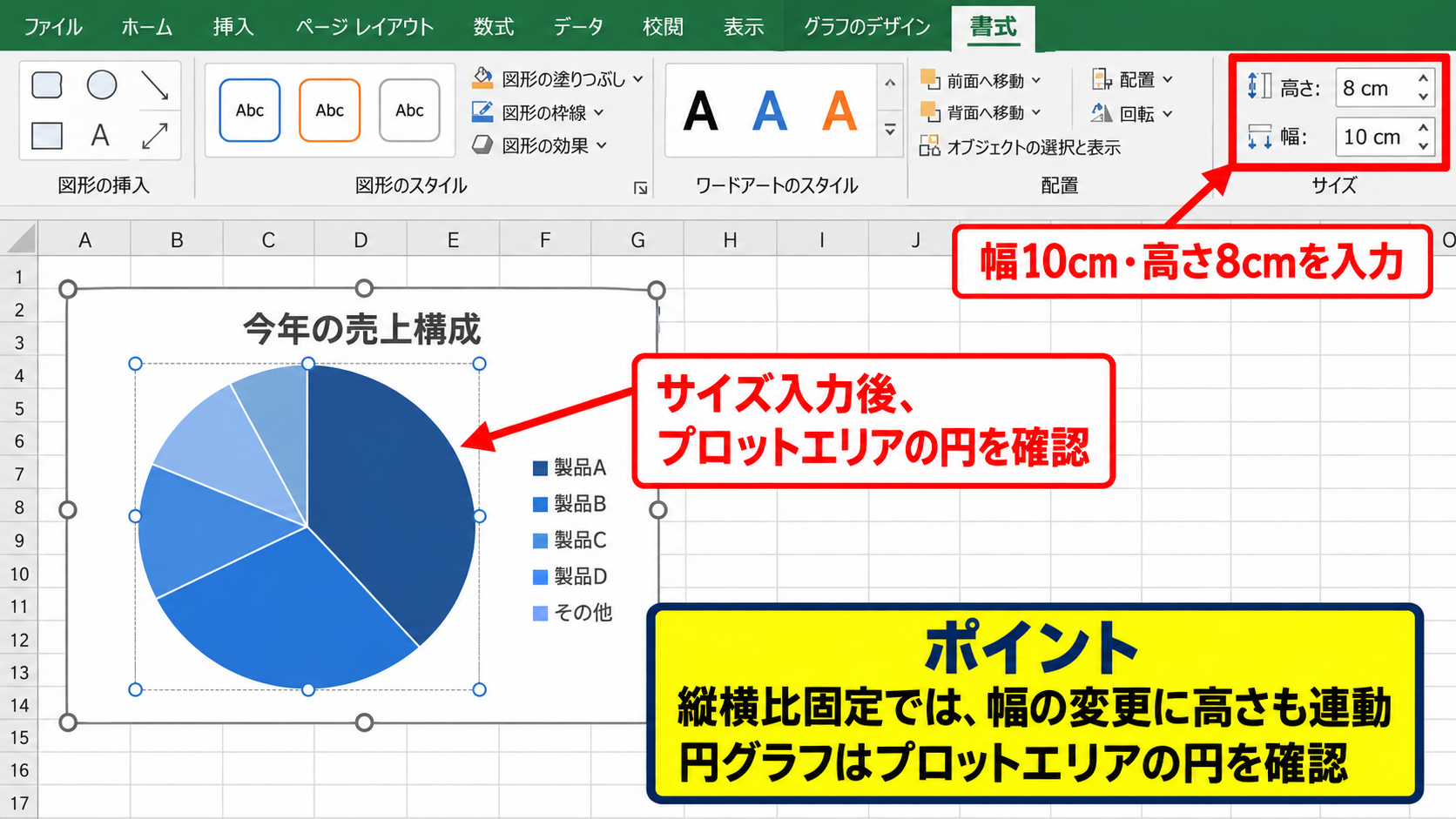Click the 製品B legend entry
The image size is (1456, 819).
570,504
